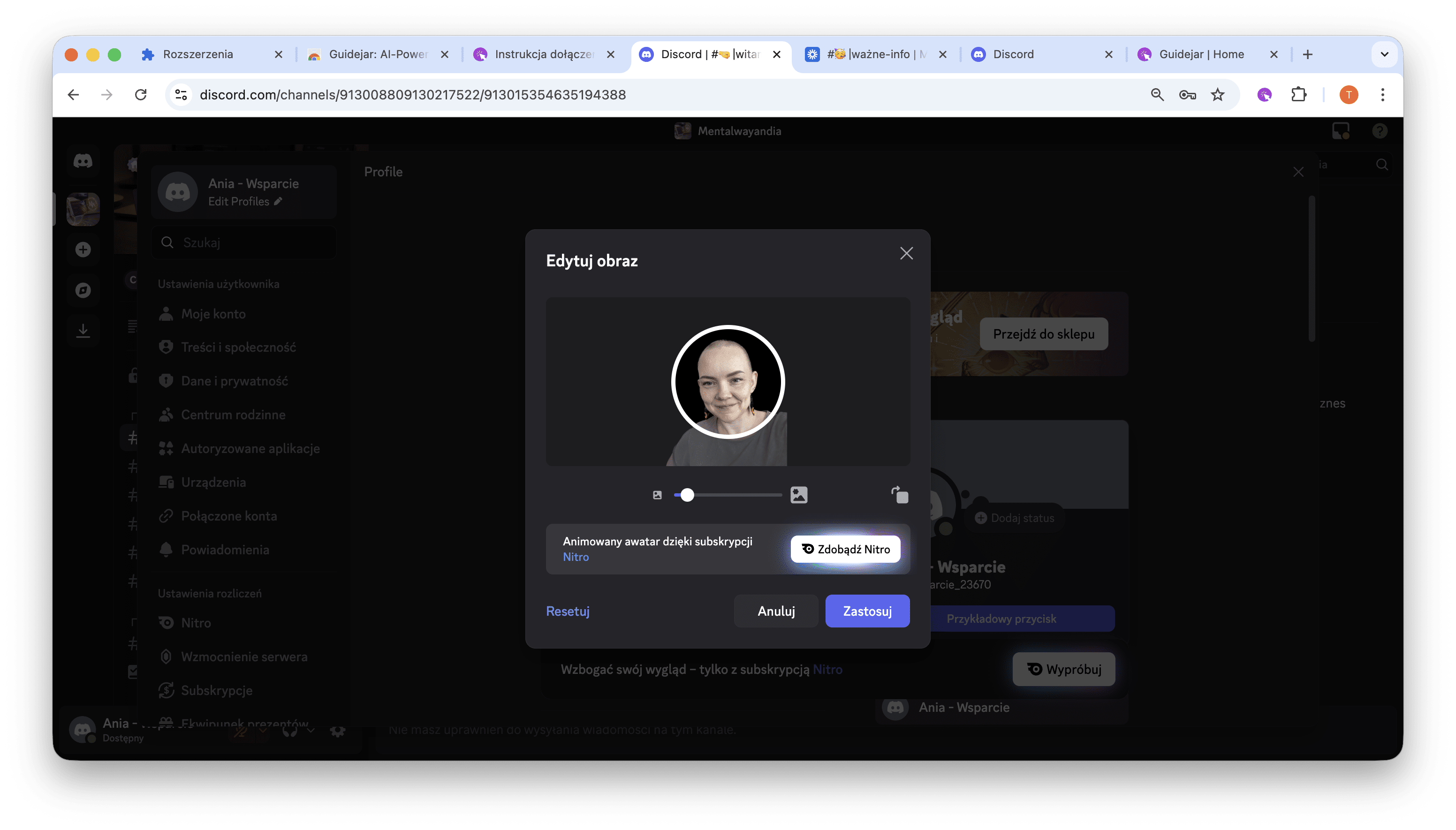Open the Discord help icon
Viewport: 1456px width, 830px height.
1379,131
